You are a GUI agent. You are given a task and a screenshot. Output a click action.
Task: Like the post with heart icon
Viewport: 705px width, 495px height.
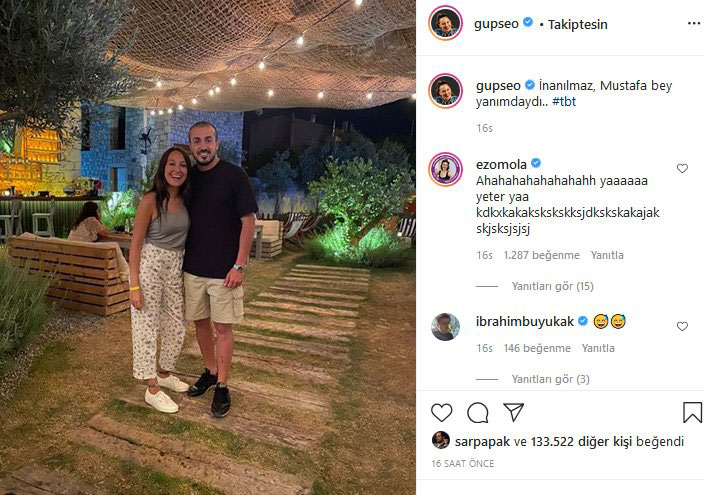(x=442, y=412)
